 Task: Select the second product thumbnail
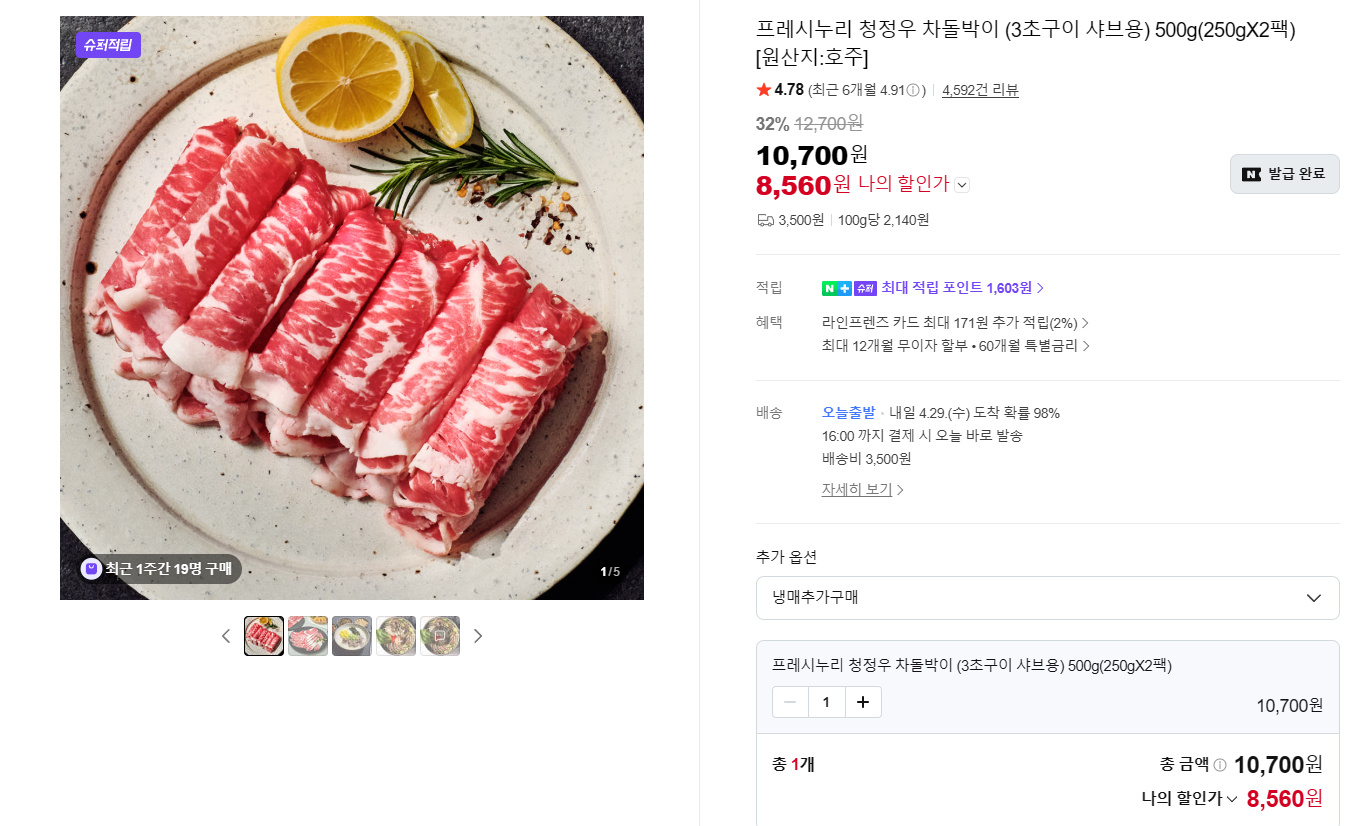click(308, 636)
